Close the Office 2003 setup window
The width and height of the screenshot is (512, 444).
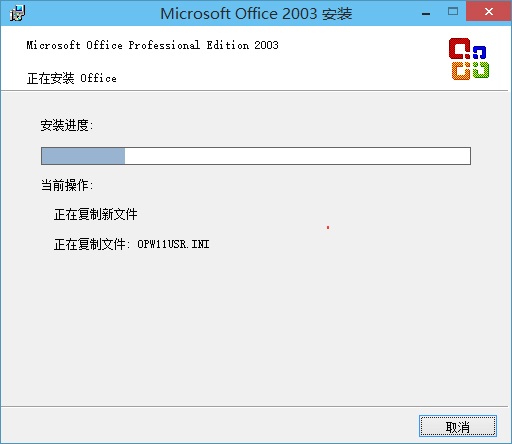click(489, 12)
